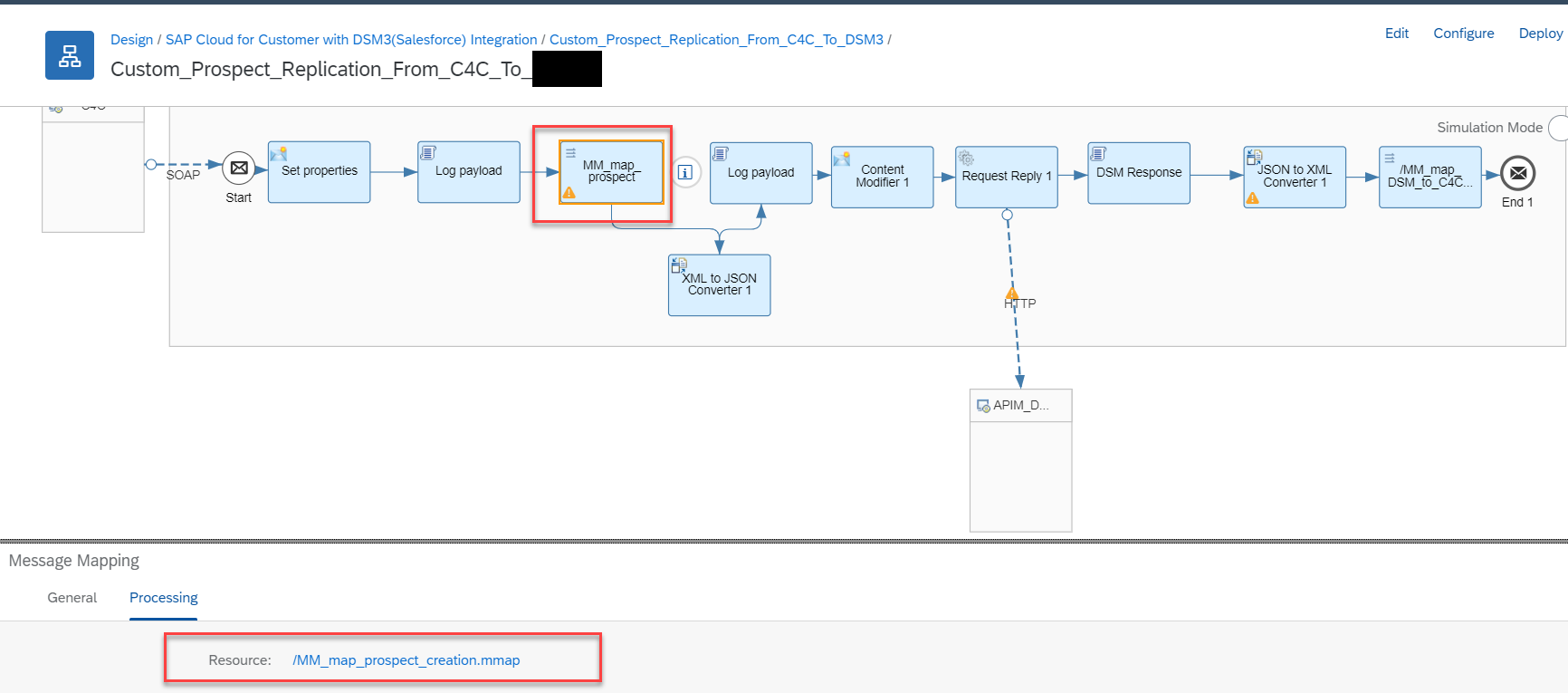Screen dimensions: 1568x693
Task: Select the XML to JSON Converter 1 step
Action: (719, 284)
